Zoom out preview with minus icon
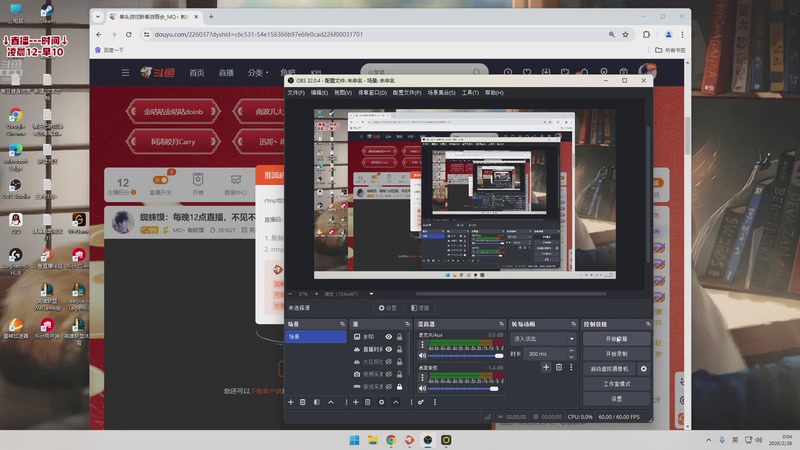Viewport: 800px width, 450px height. pos(290,294)
